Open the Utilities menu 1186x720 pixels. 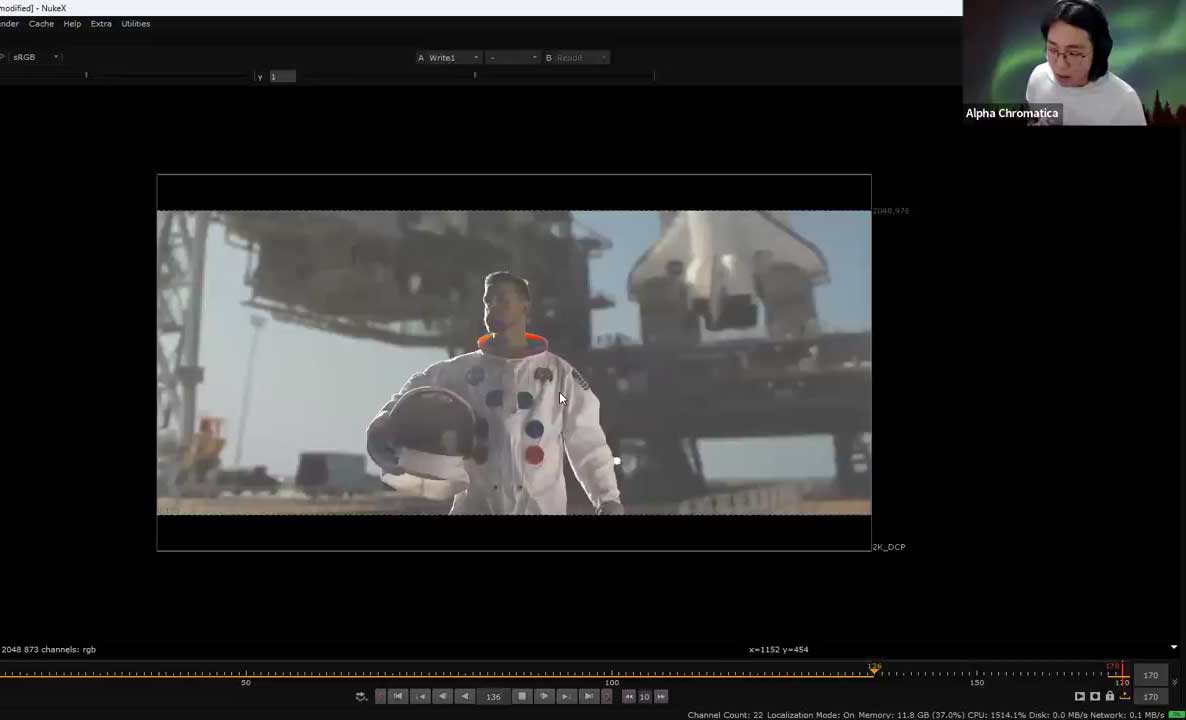[136, 23]
